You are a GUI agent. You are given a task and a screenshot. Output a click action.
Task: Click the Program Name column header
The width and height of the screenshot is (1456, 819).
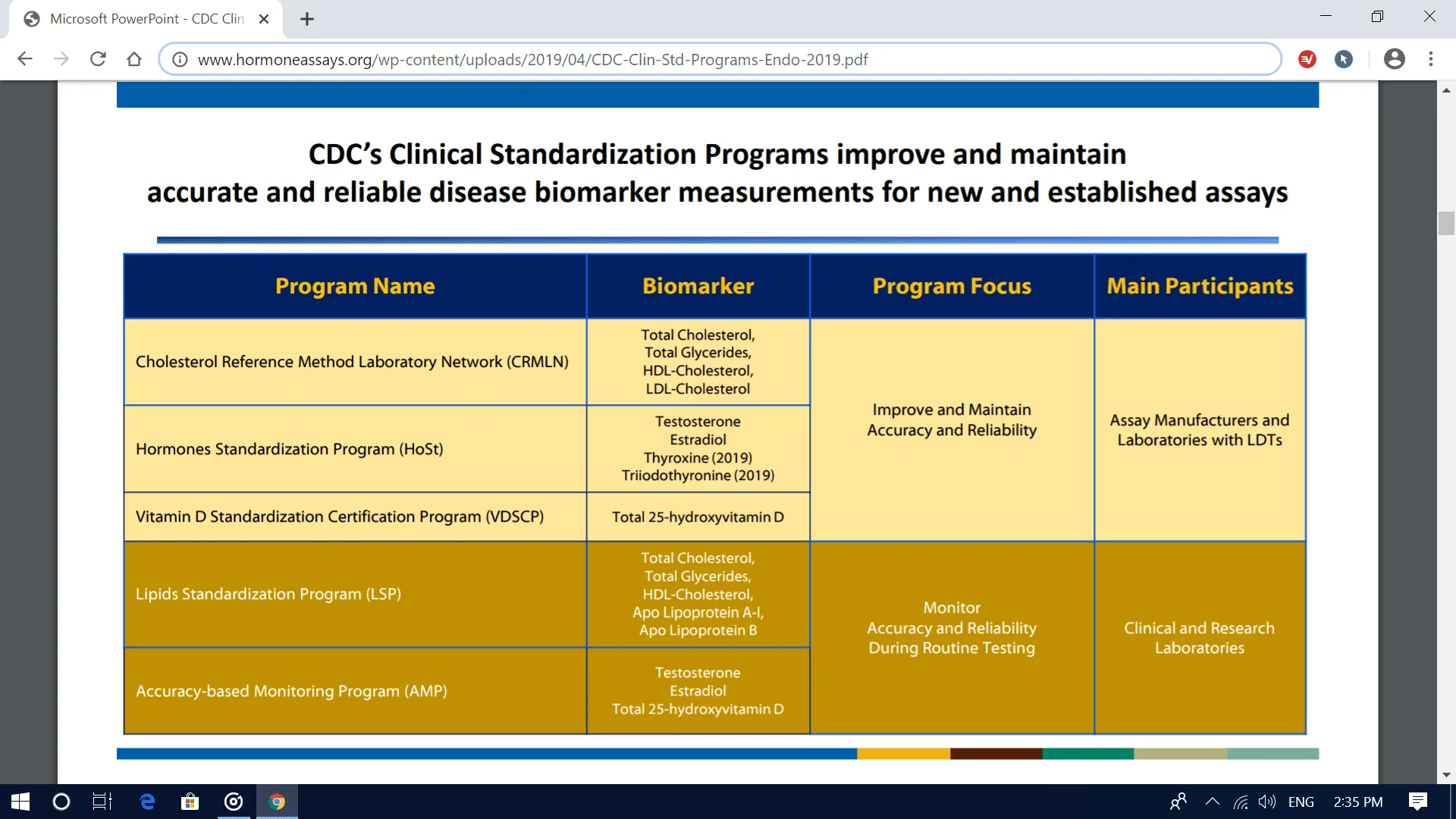click(355, 286)
